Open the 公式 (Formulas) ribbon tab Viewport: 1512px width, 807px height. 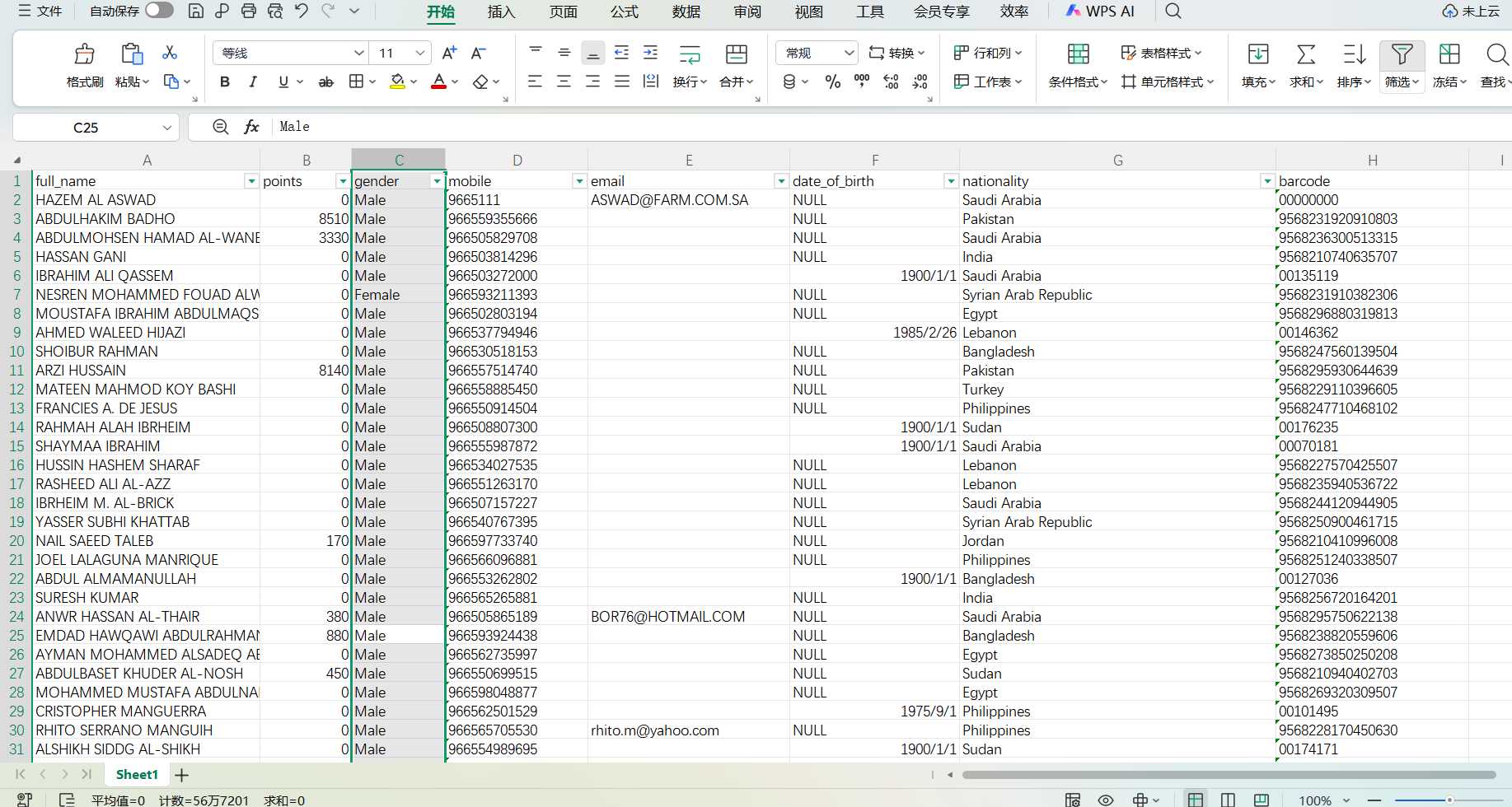coord(625,12)
